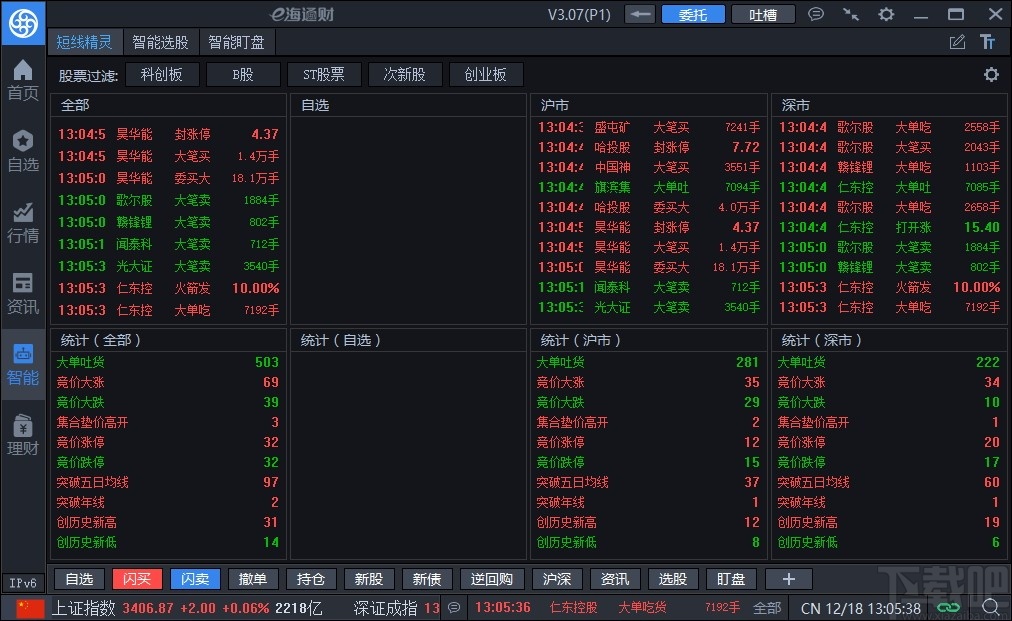Toggle the ST股票 stock filter
The image size is (1012, 621).
[x=324, y=74]
